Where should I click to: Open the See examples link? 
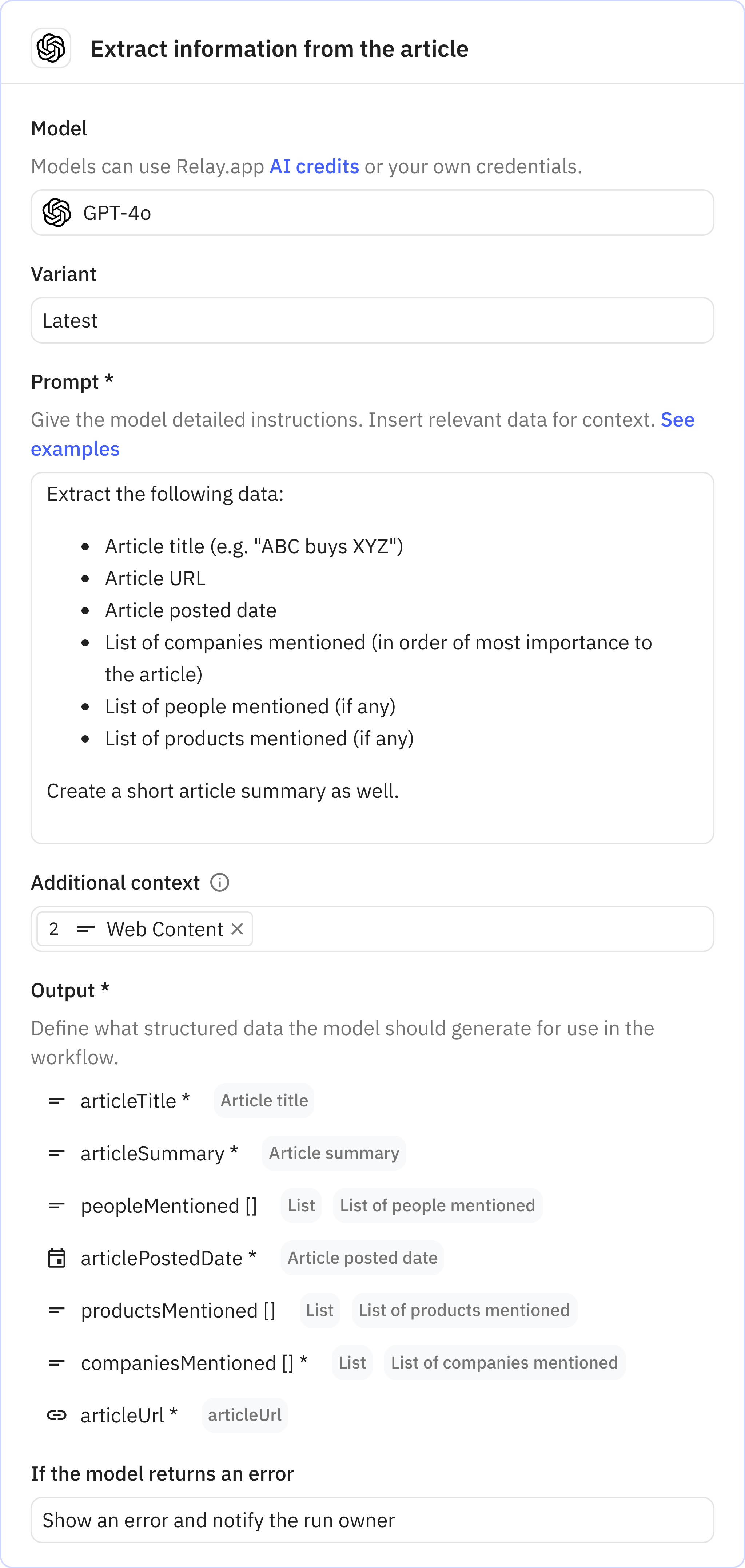coord(75,449)
